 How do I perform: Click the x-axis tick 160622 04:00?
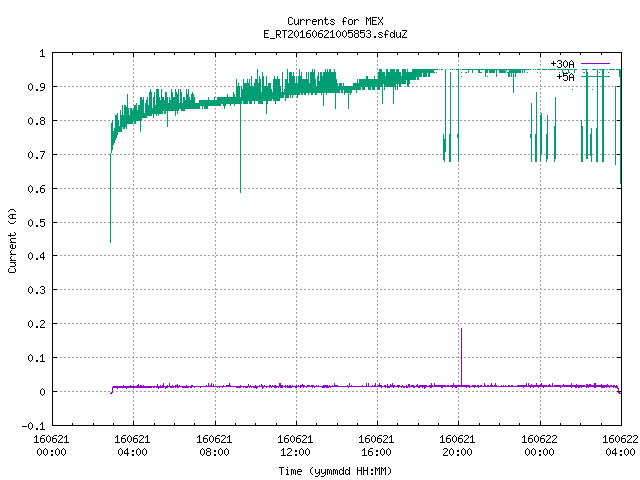(620, 446)
